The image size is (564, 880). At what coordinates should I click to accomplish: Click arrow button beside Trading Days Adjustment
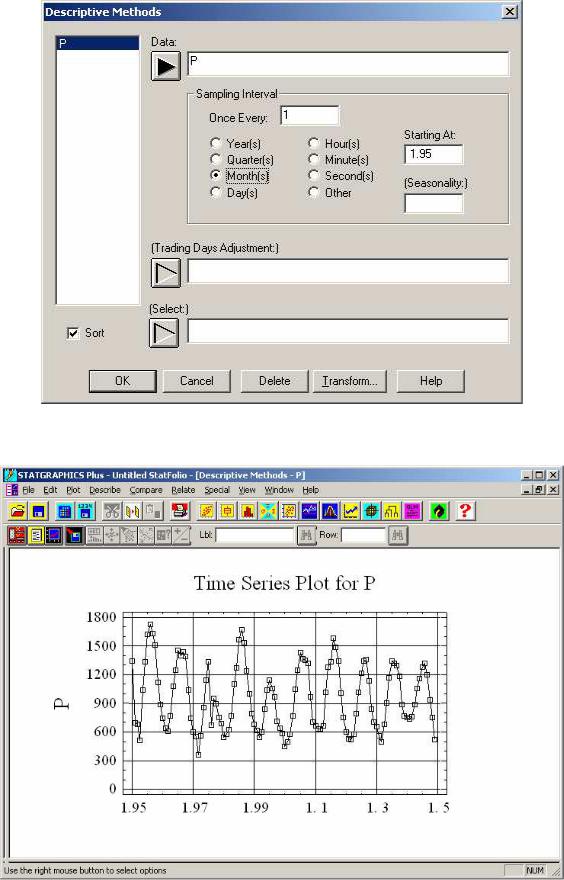166,273
